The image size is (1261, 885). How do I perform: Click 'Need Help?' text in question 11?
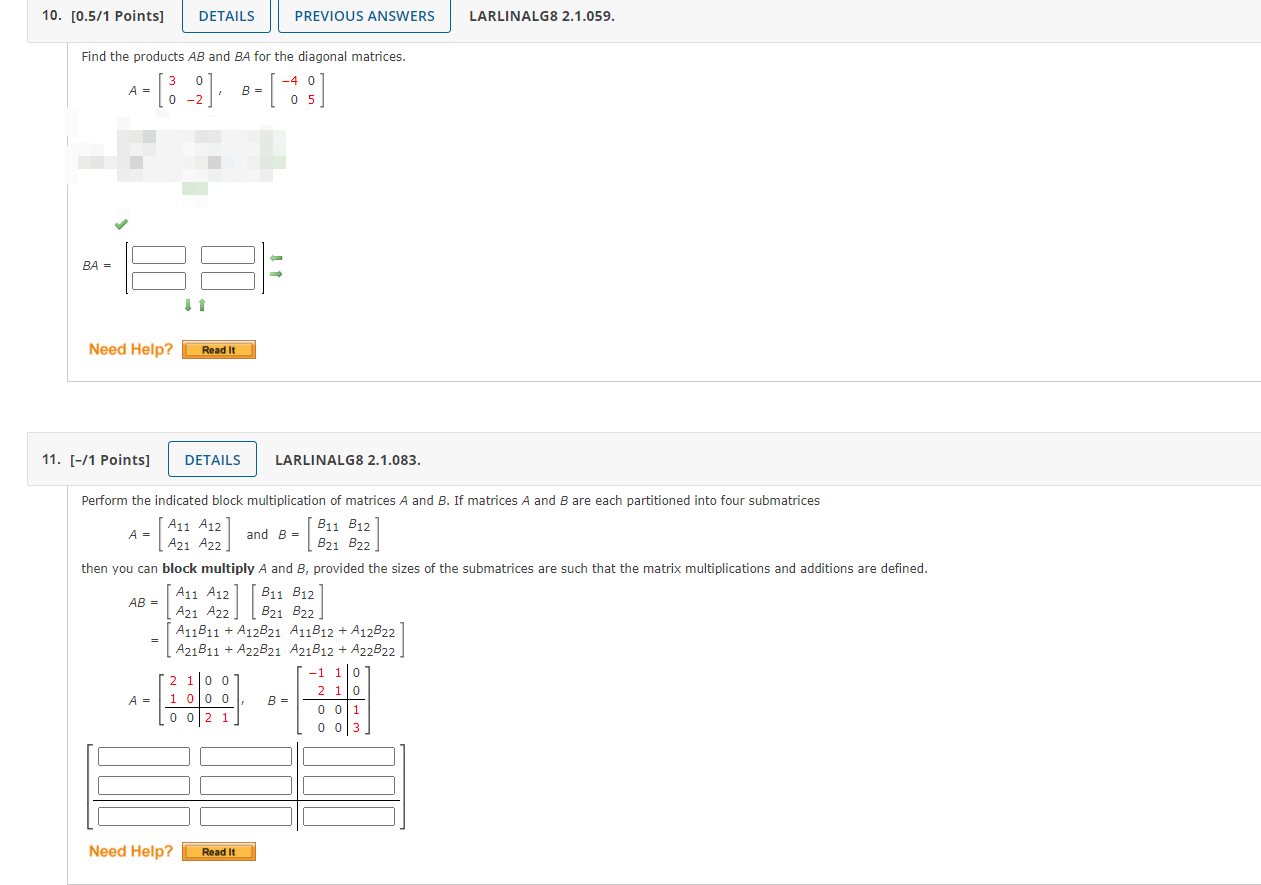[x=131, y=851]
